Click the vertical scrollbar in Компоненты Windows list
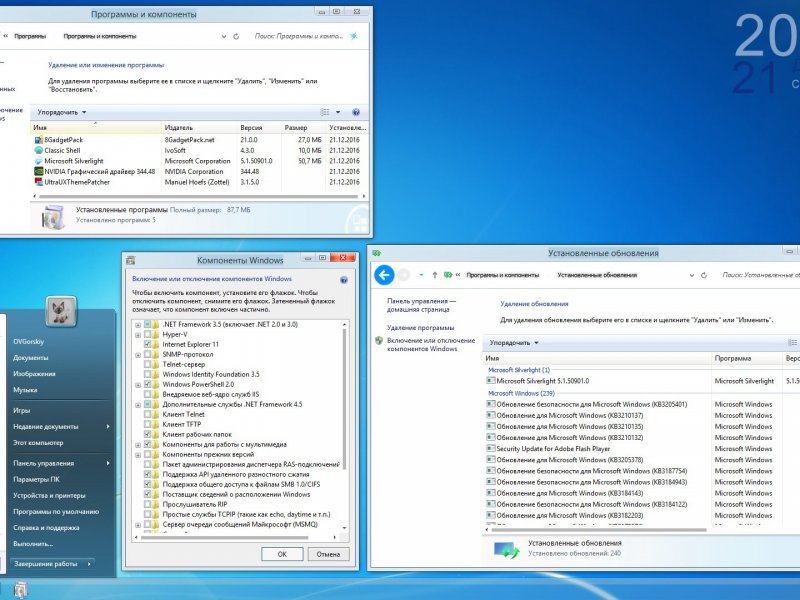The image size is (800, 600). tap(344, 399)
